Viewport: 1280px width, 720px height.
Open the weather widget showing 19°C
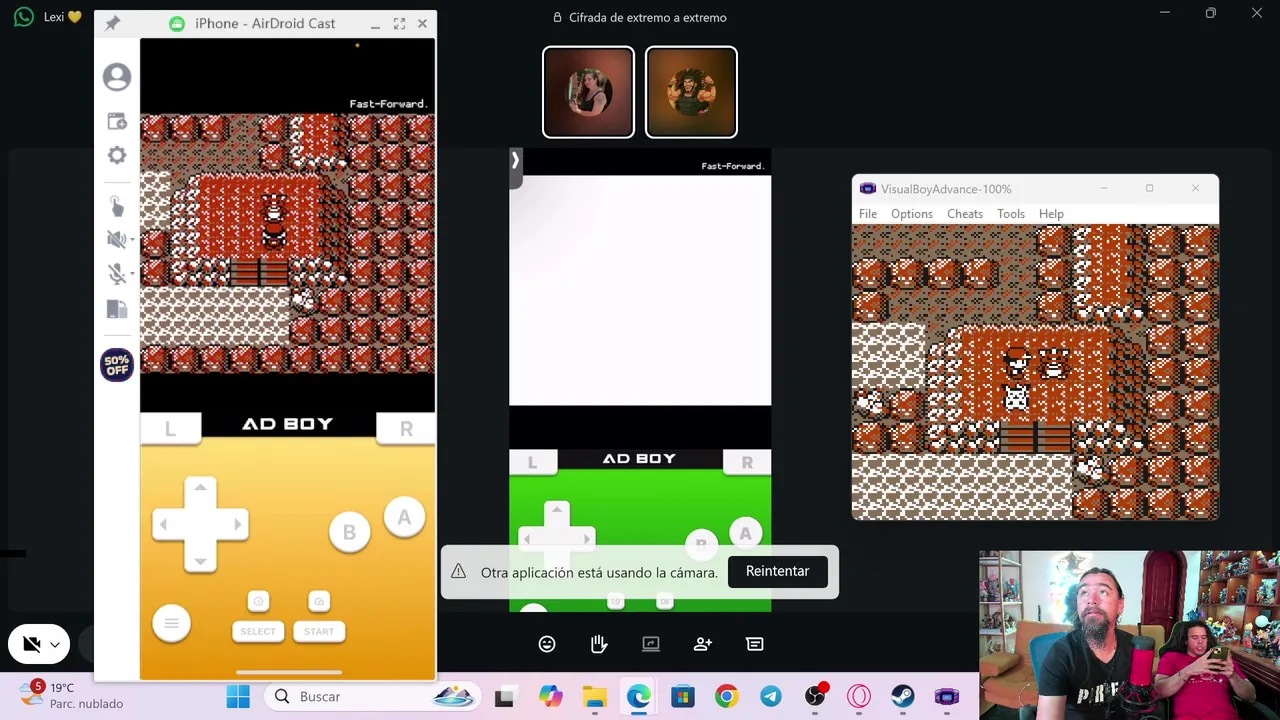click(x=70, y=696)
